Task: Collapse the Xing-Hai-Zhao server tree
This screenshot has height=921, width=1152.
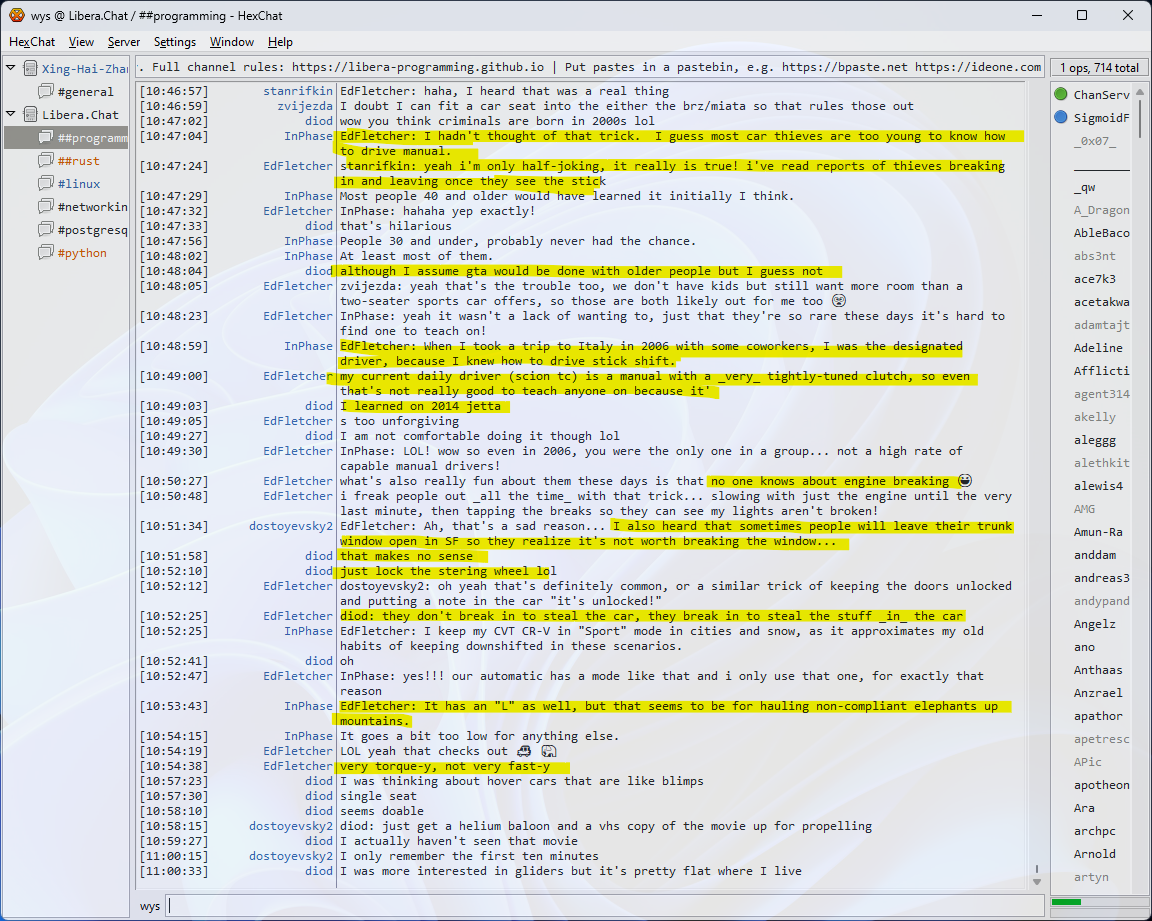Action: pyautogui.click(x=11, y=69)
